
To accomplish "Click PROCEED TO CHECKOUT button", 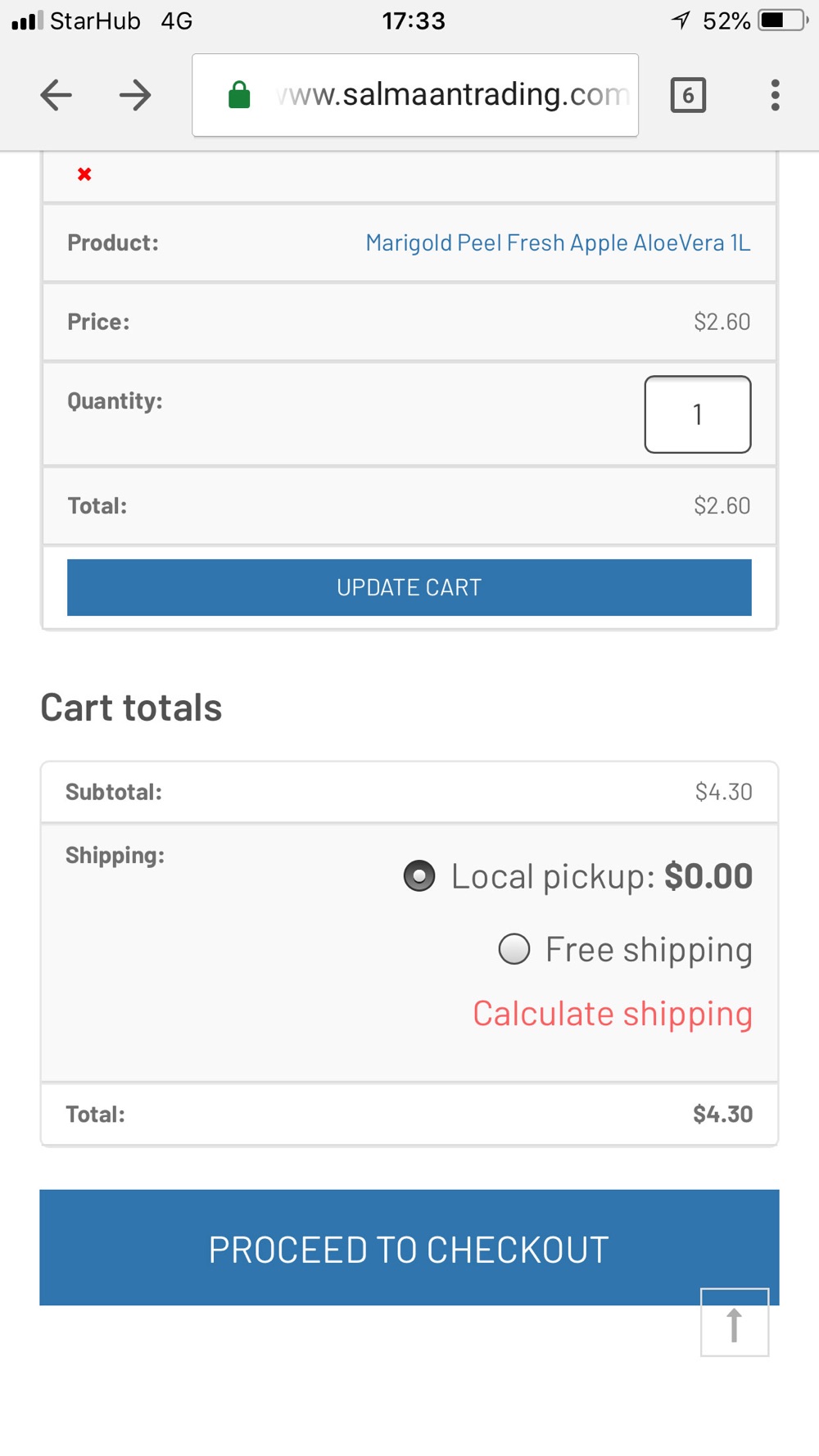I will (409, 1247).
